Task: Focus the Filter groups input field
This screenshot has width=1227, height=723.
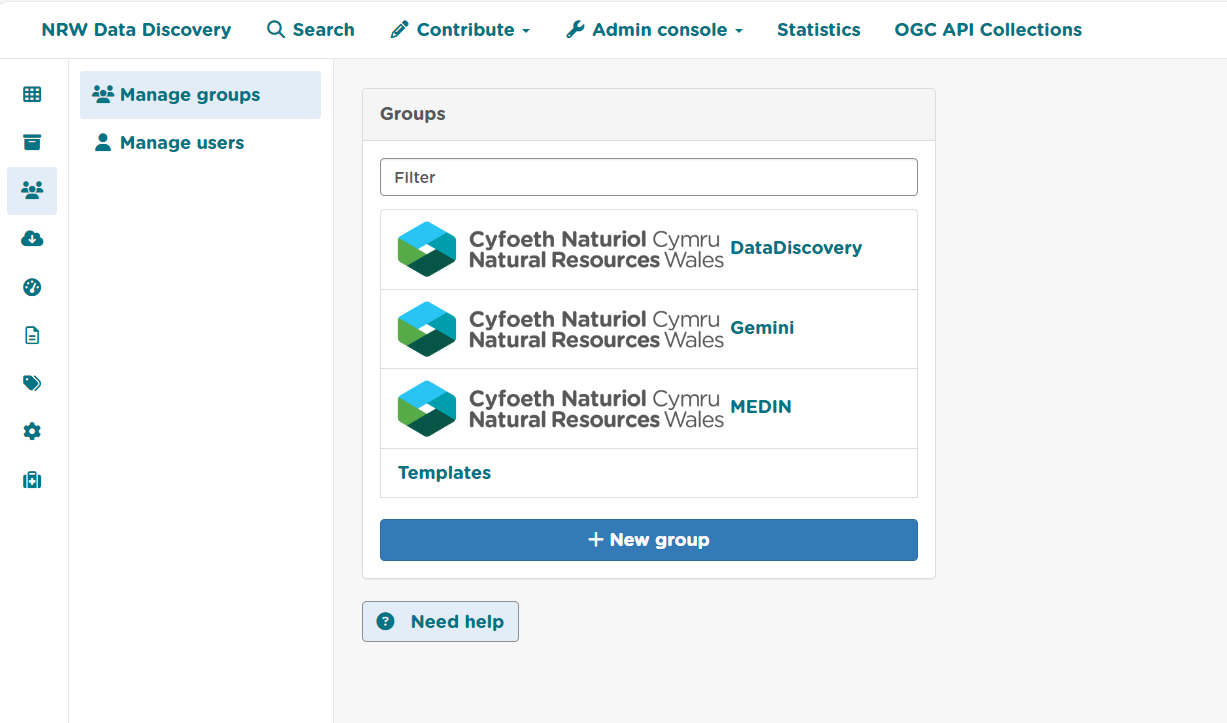Action: pyautogui.click(x=649, y=177)
